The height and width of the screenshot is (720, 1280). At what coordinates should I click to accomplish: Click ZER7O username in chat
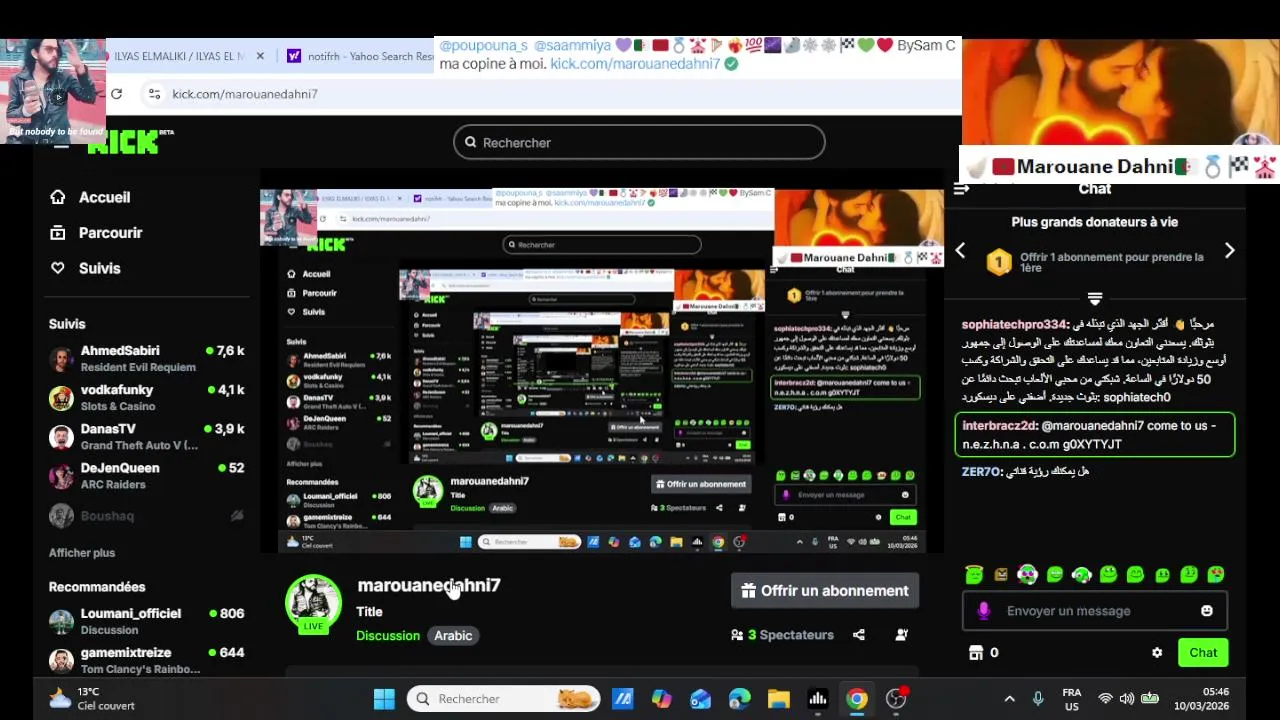coord(981,472)
